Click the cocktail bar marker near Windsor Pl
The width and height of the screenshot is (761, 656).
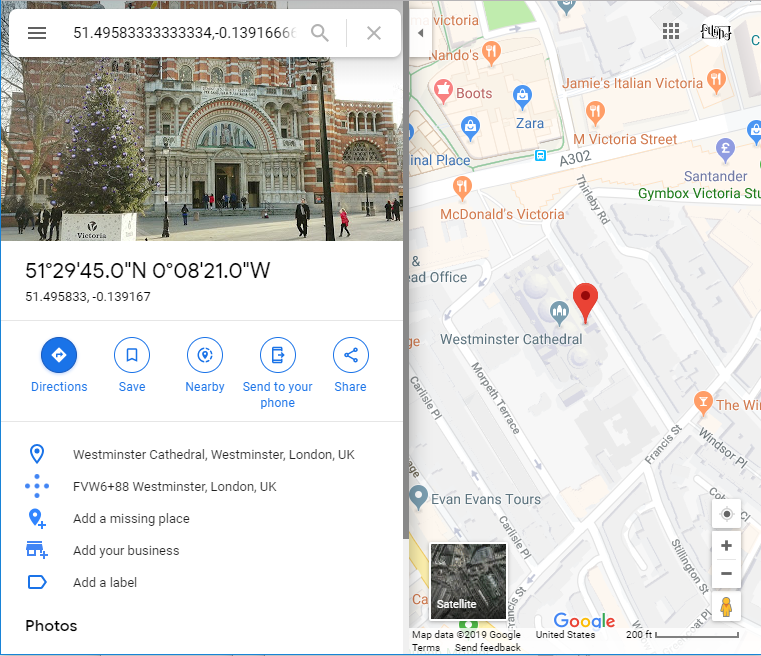click(703, 403)
